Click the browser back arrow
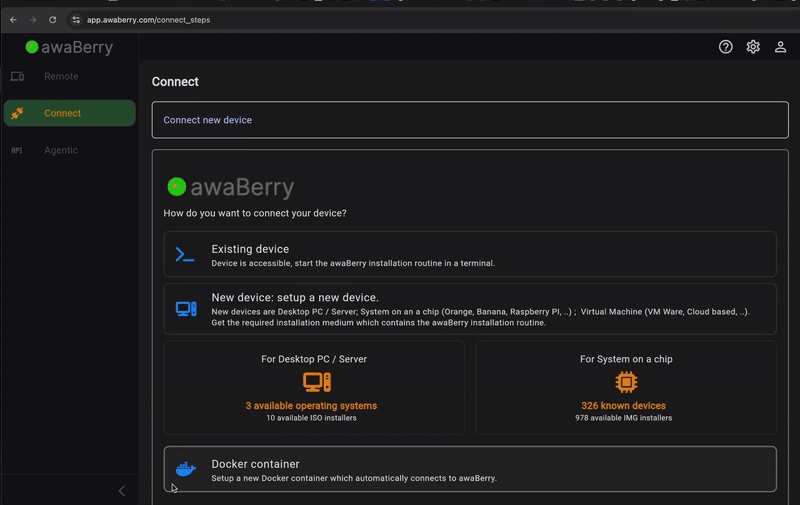The height and width of the screenshot is (505, 800). point(13,20)
